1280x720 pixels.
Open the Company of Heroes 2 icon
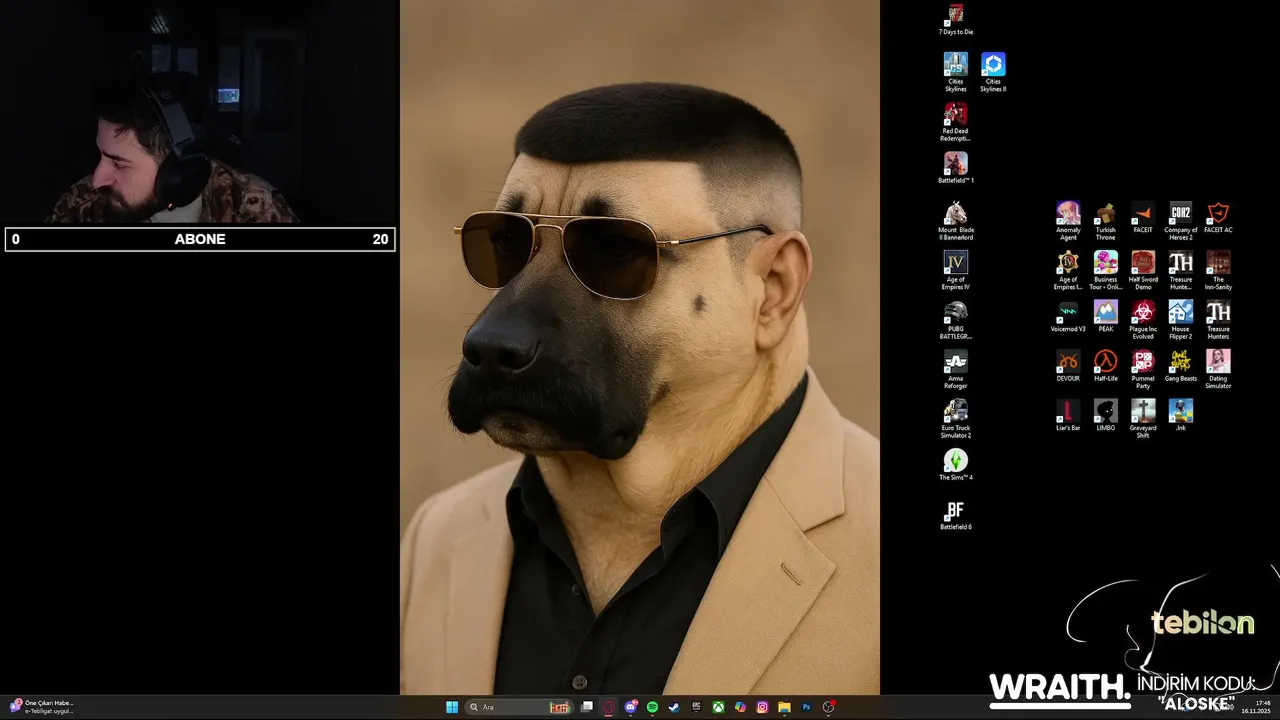point(1181,221)
